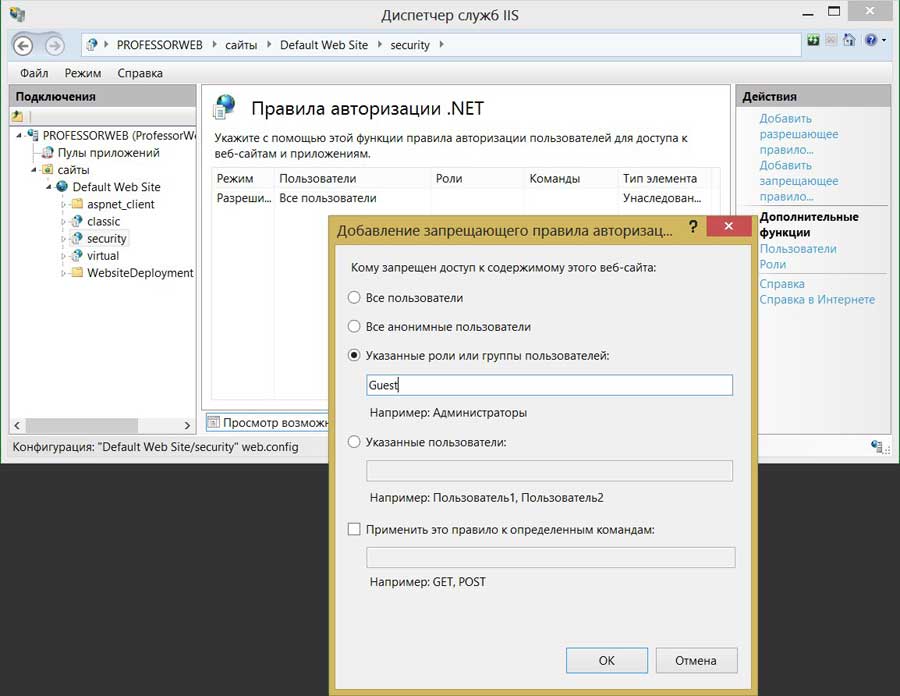
Task: Open the blue Help icon in toolbar
Action: (871, 40)
